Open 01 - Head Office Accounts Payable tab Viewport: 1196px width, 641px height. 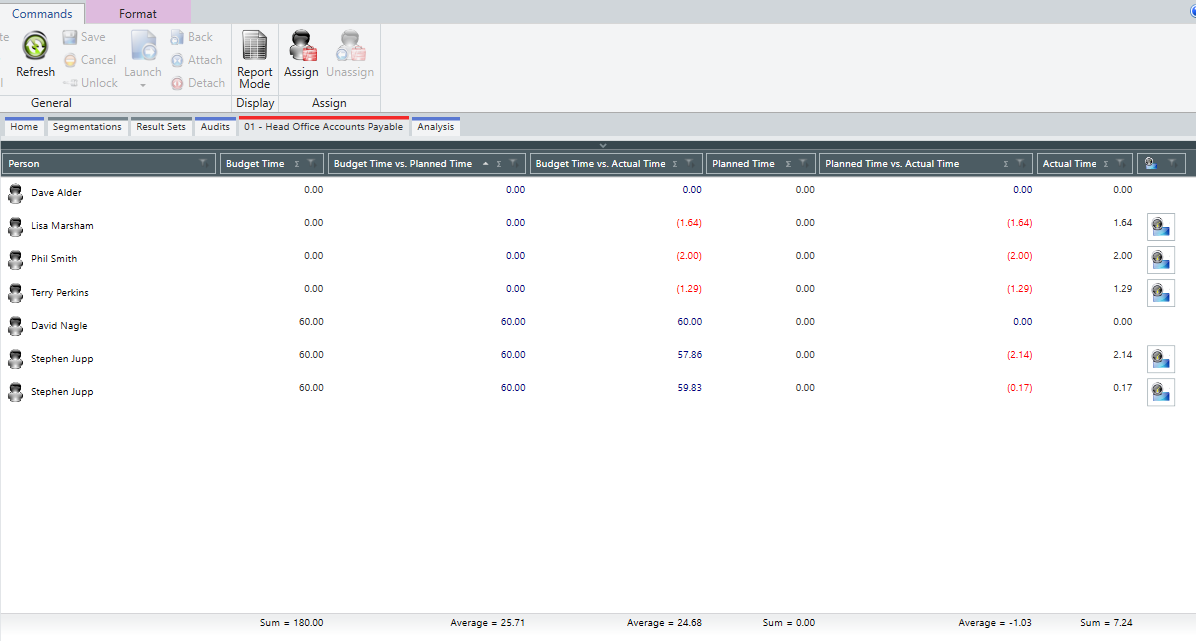pyautogui.click(x=323, y=127)
